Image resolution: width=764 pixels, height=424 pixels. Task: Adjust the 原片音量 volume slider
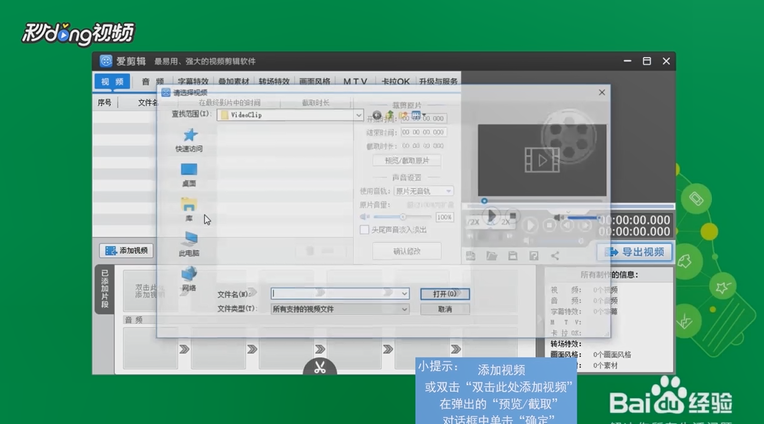pos(402,217)
